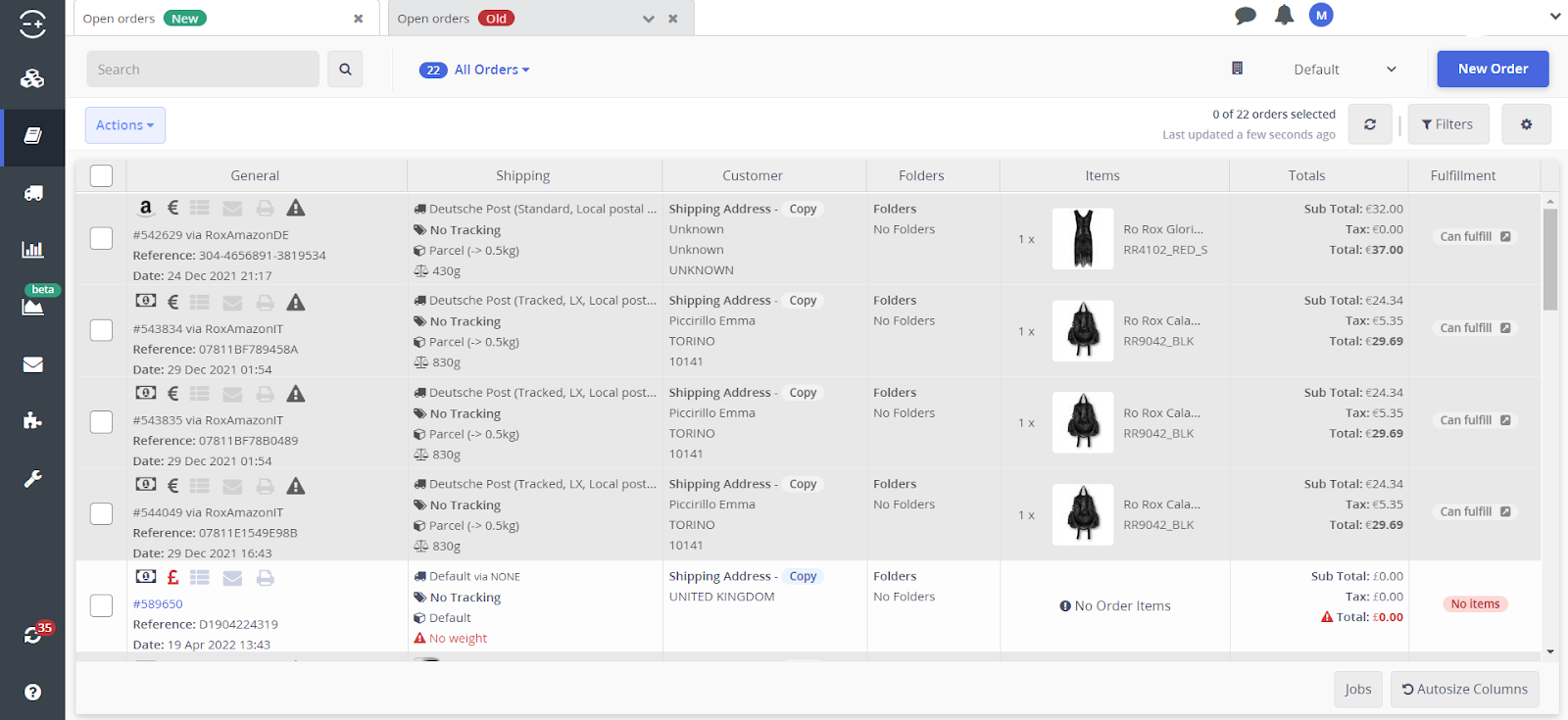Click the New Order button
Image resolution: width=1568 pixels, height=720 pixels.
point(1493,69)
